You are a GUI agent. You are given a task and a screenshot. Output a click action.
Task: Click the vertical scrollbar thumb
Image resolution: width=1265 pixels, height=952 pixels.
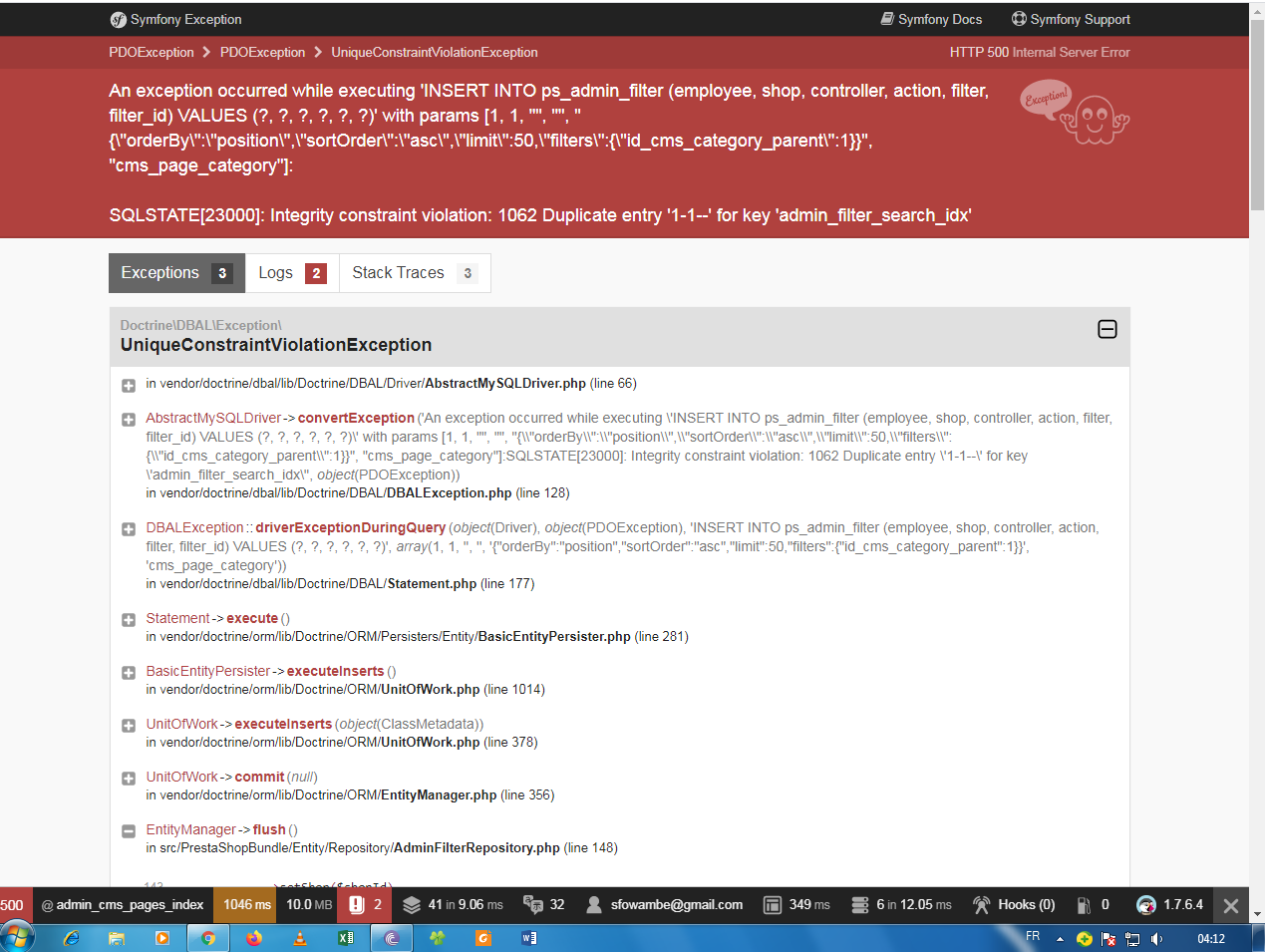pos(1257,115)
